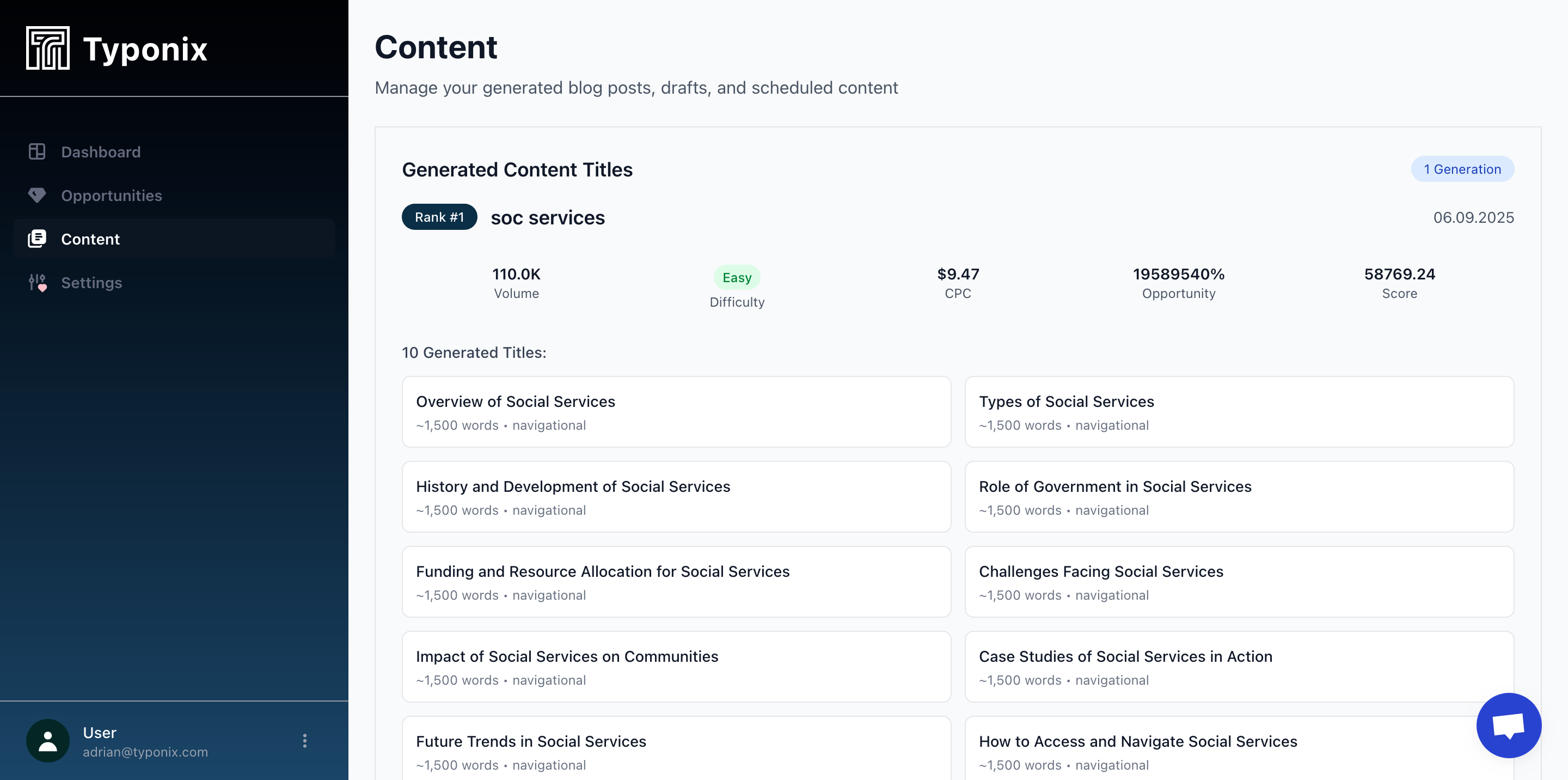Click the Opportunities diamond icon

tap(37, 196)
